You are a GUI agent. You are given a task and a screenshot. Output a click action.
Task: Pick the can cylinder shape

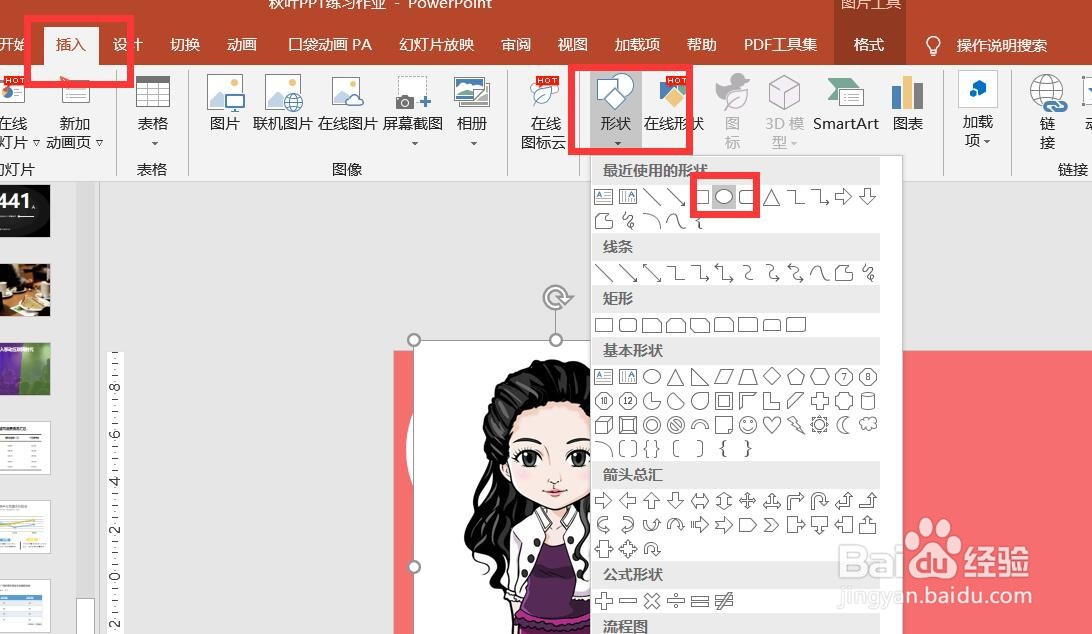868,401
